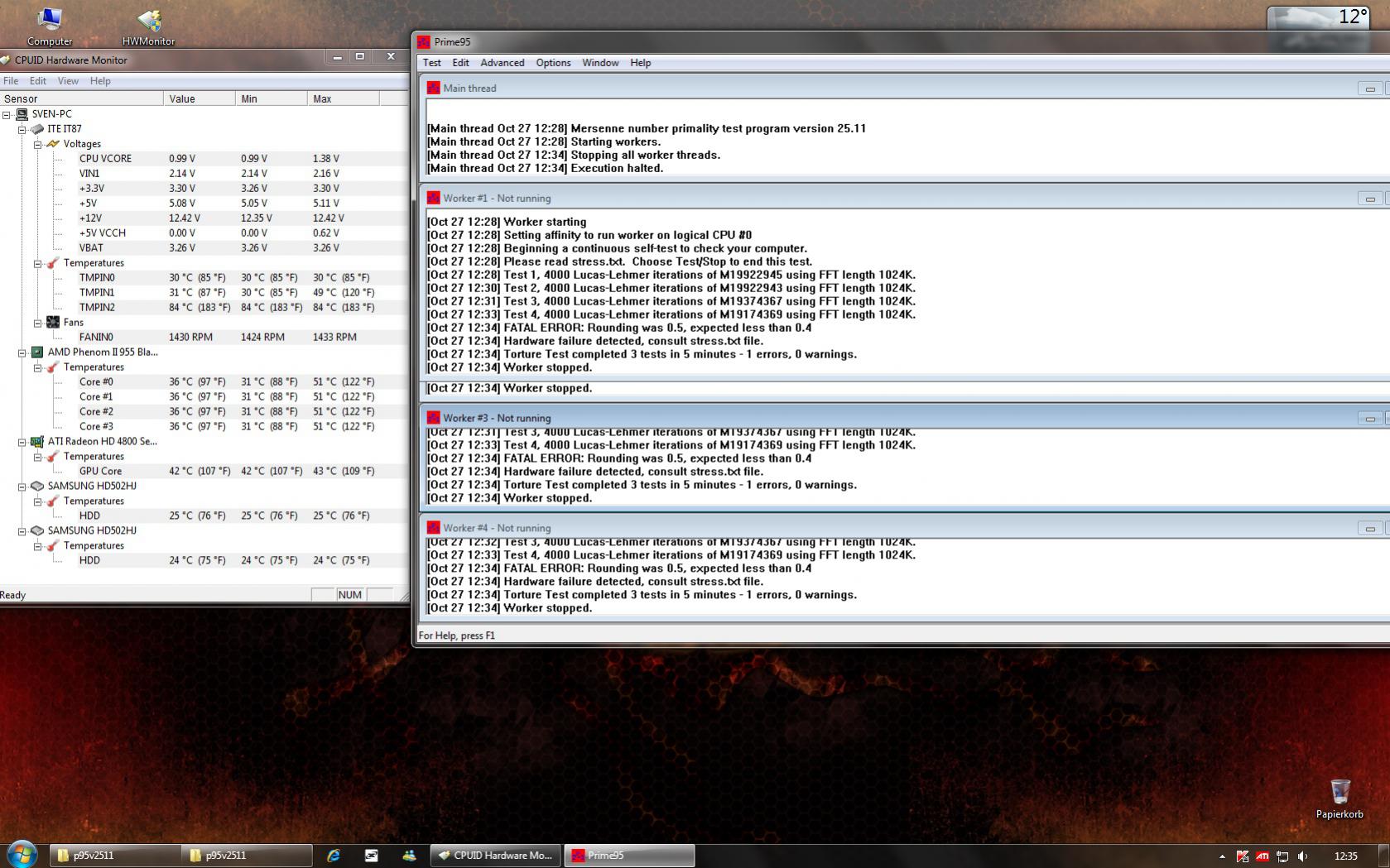Open Internet Explorer from the taskbar
This screenshot has height=868, width=1390.
334,856
